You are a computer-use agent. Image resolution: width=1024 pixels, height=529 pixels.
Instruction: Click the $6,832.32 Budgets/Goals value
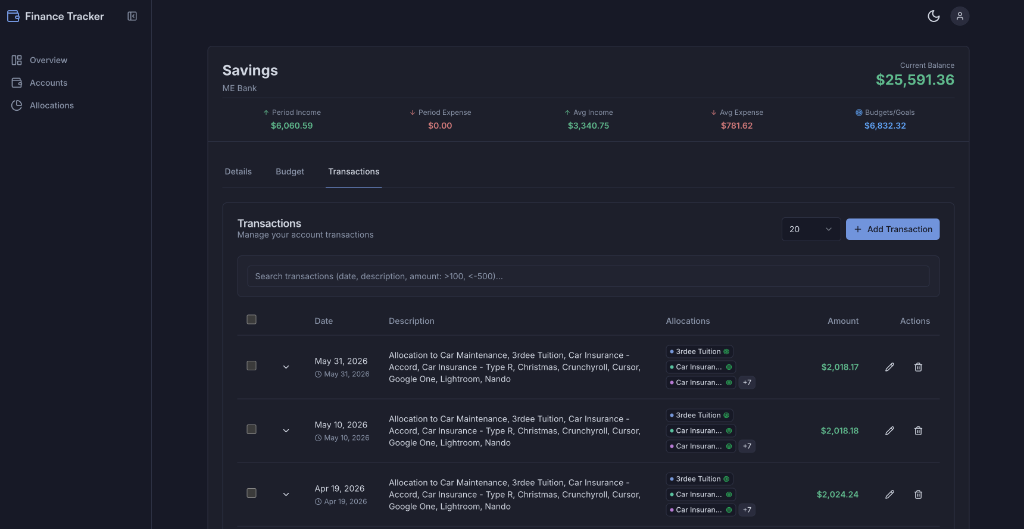pyautogui.click(x=885, y=125)
